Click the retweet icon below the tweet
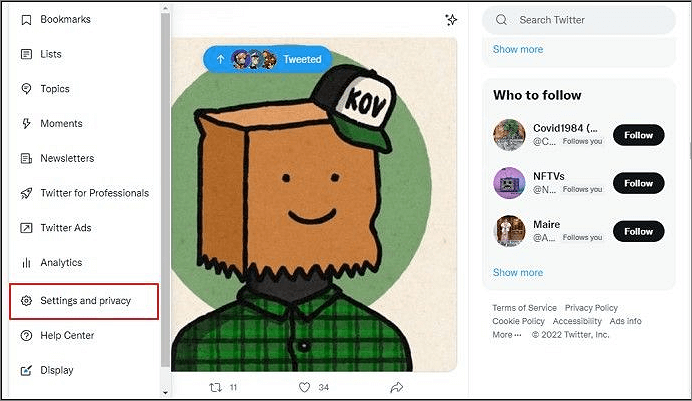The height and width of the screenshot is (401, 692). (x=214, y=387)
